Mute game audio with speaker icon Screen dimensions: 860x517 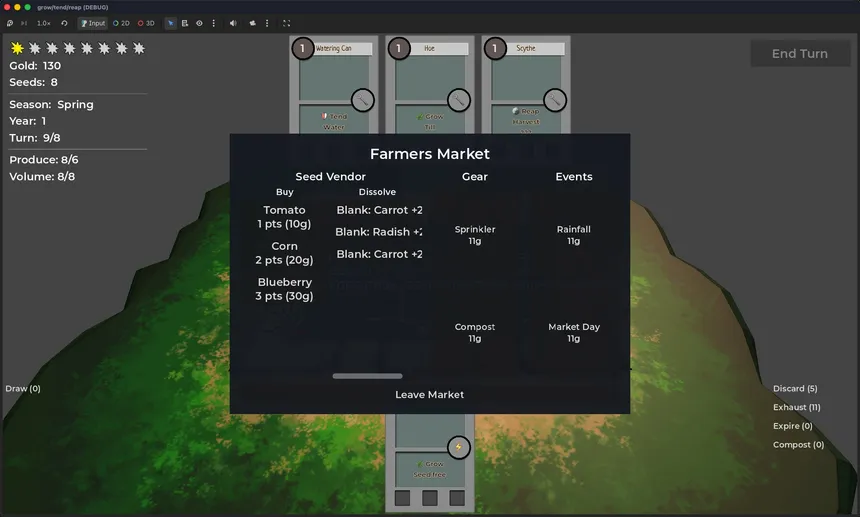233,23
